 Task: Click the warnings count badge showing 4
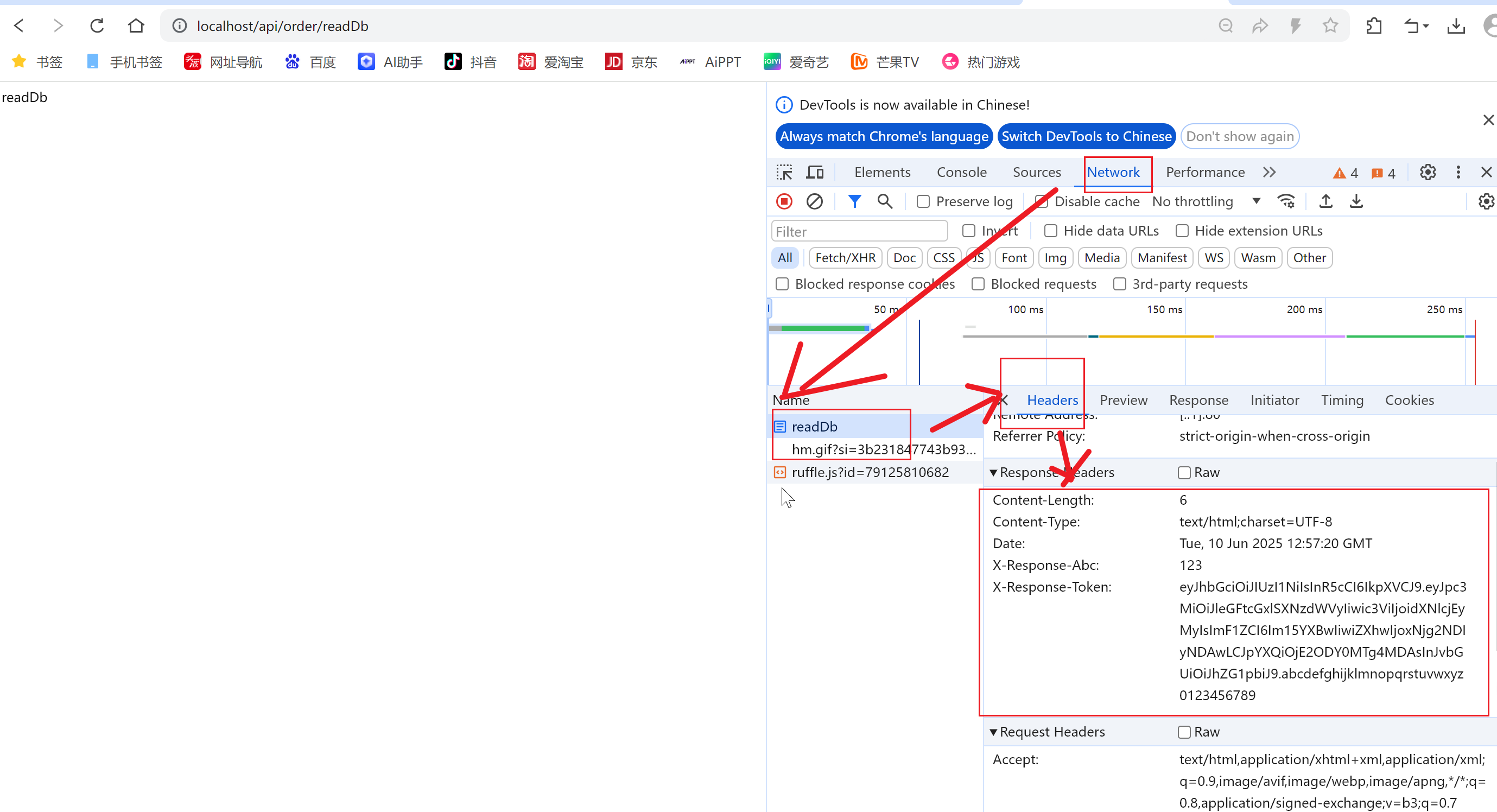pyautogui.click(x=1346, y=173)
